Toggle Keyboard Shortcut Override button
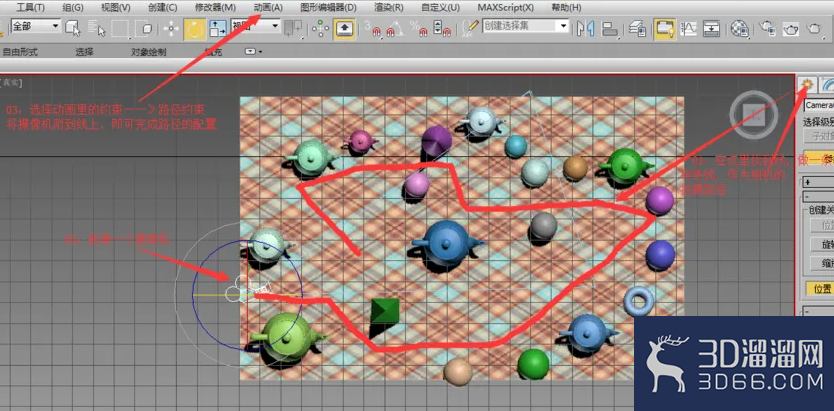The width and height of the screenshot is (834, 411). (x=344, y=29)
